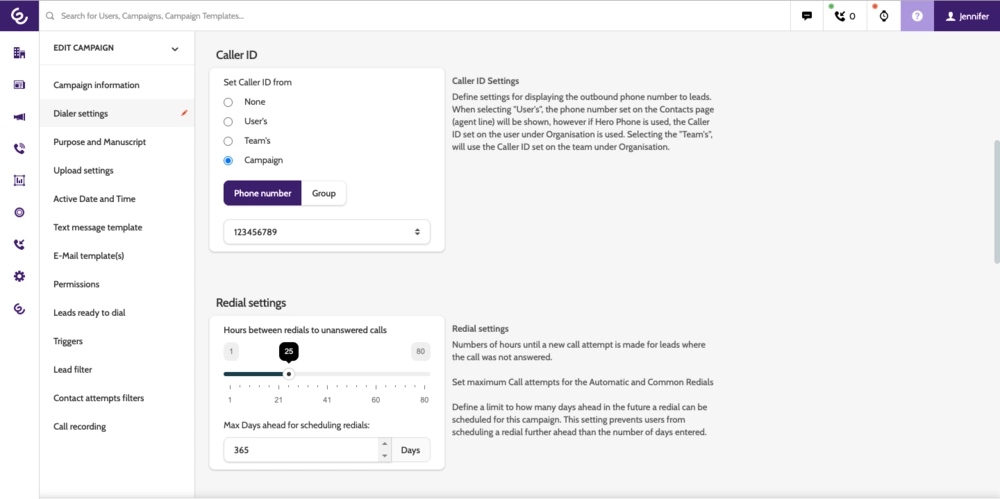Open the help question mark icon
Screen dimensions: 1000x499
917,16
